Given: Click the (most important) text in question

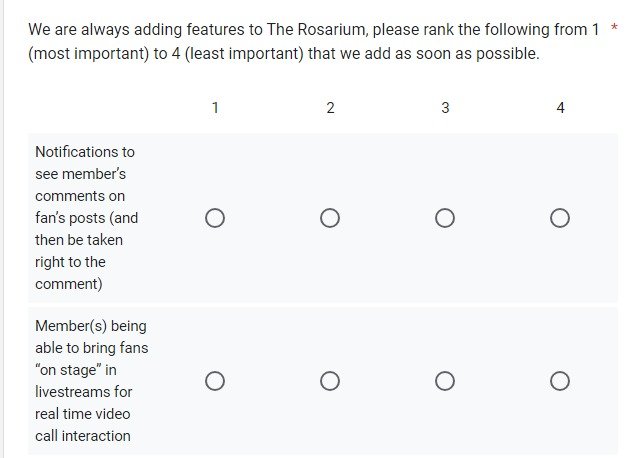Looking at the screenshot, I should click(x=88, y=53).
